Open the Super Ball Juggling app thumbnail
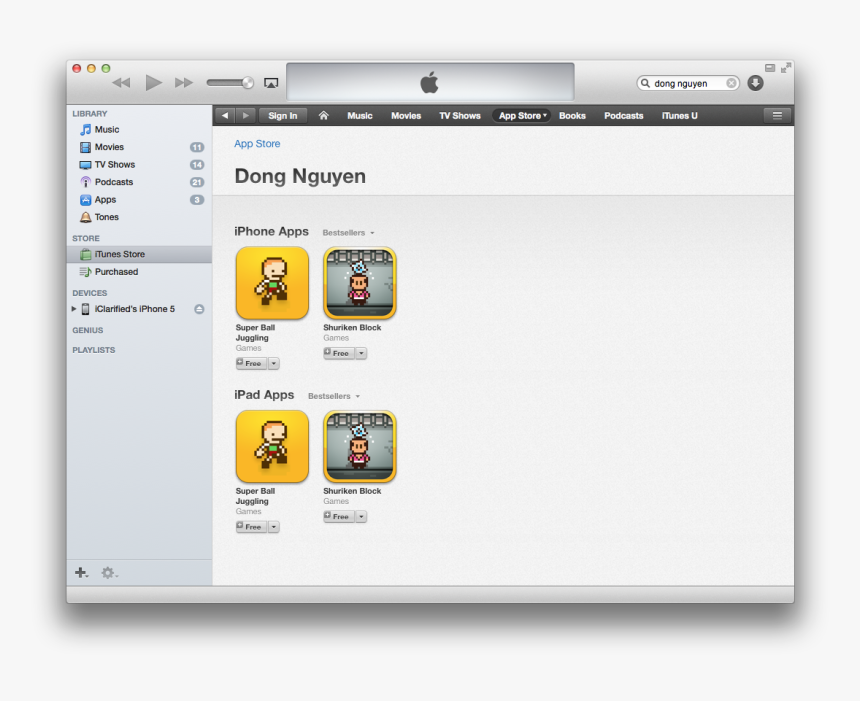 pyautogui.click(x=271, y=283)
